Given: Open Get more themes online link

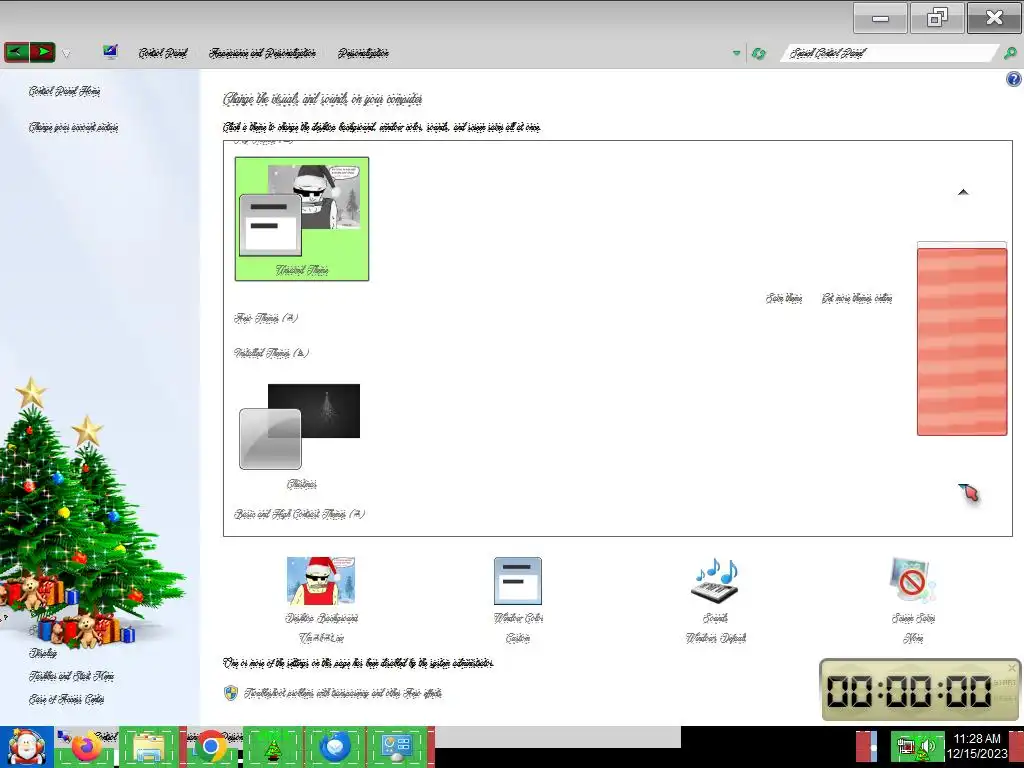Looking at the screenshot, I should click(x=857, y=298).
